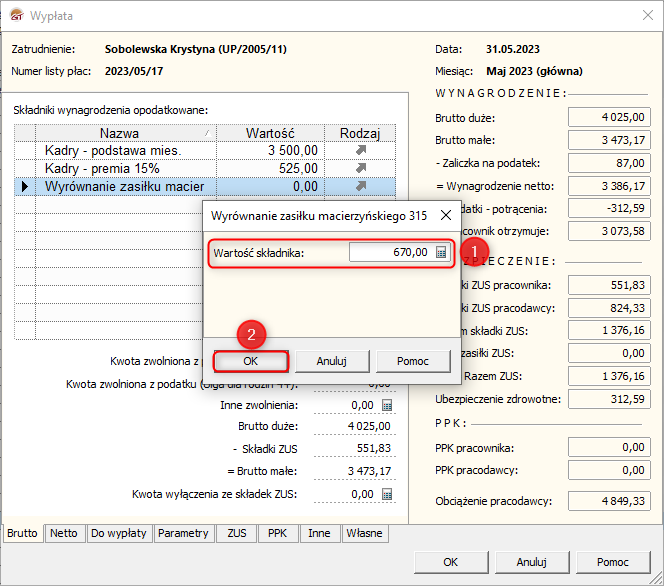The height and width of the screenshot is (586, 664).
Task: Click Pomoc in the component value dialog
Action: click(413, 361)
